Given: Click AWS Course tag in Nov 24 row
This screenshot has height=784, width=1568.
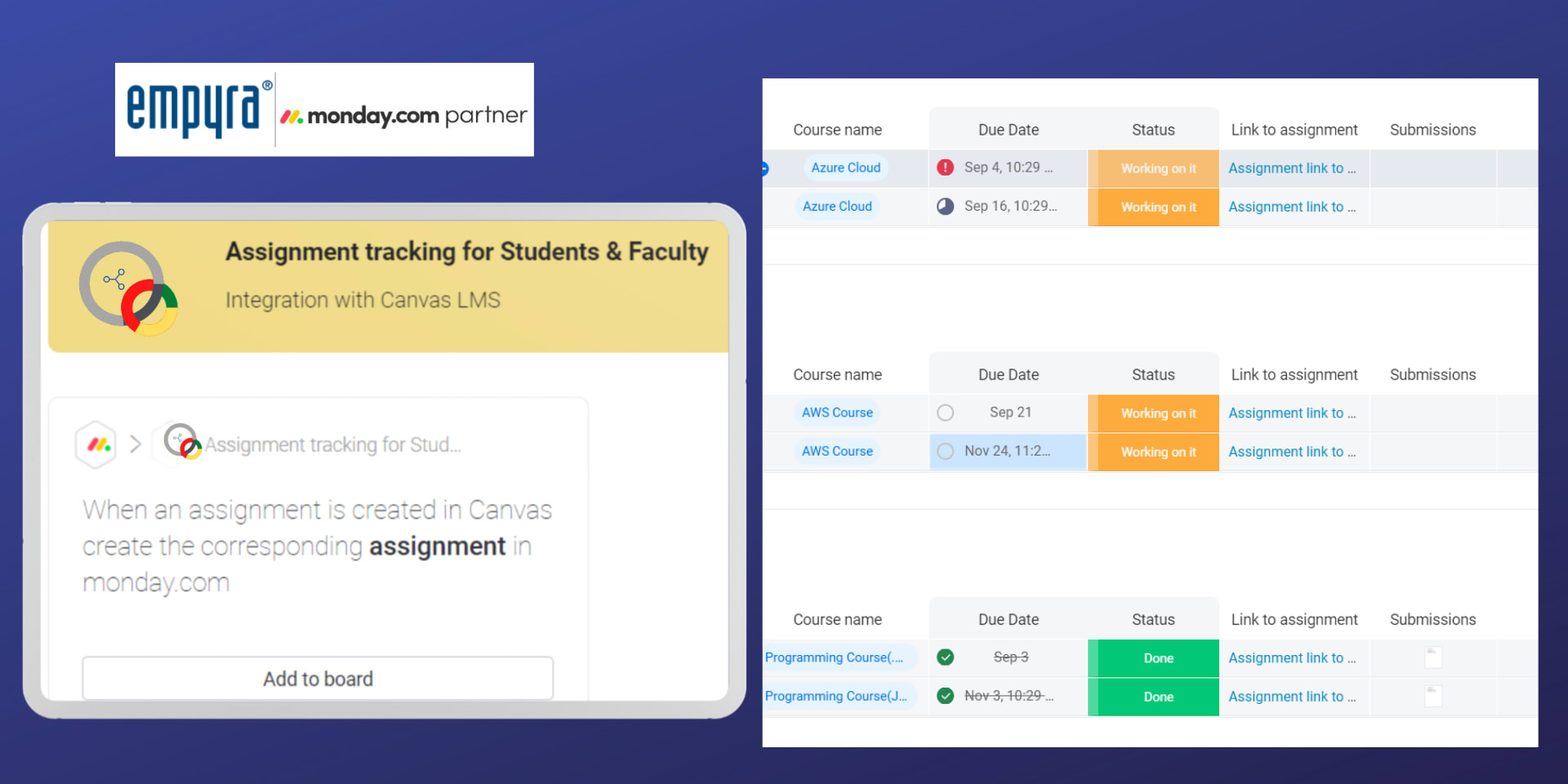Looking at the screenshot, I should click(837, 451).
